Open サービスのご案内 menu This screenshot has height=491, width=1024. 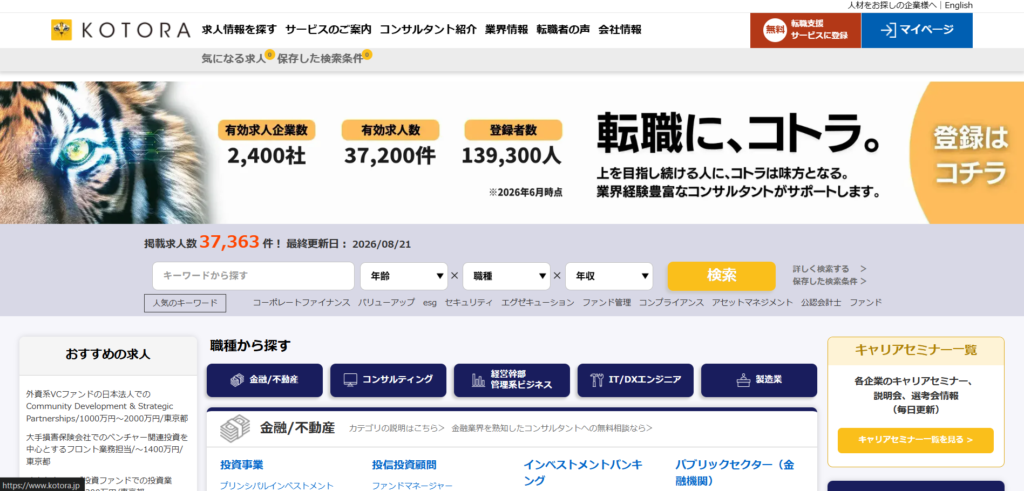pyautogui.click(x=328, y=29)
